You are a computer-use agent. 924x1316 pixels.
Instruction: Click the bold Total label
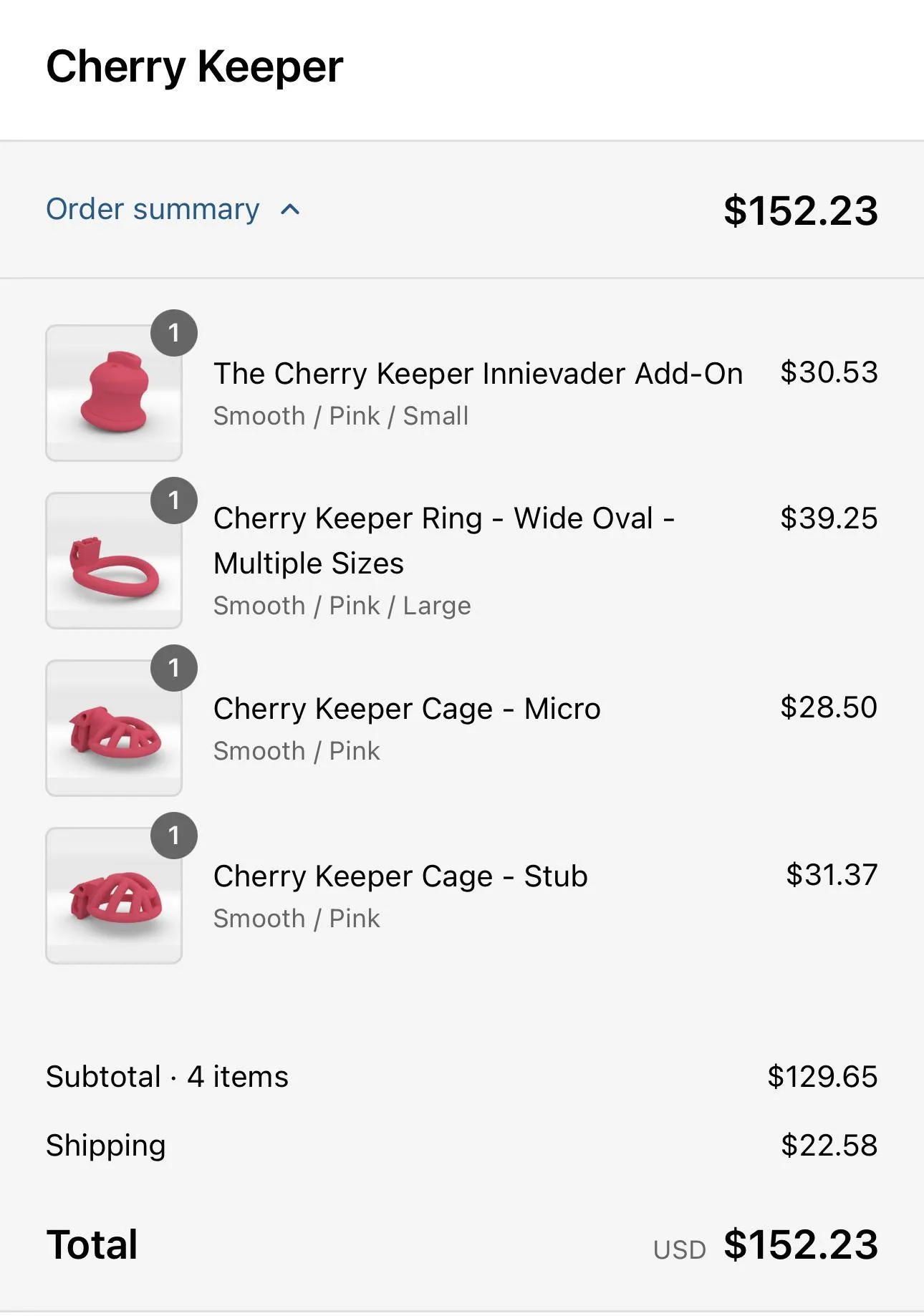pos(92,1244)
